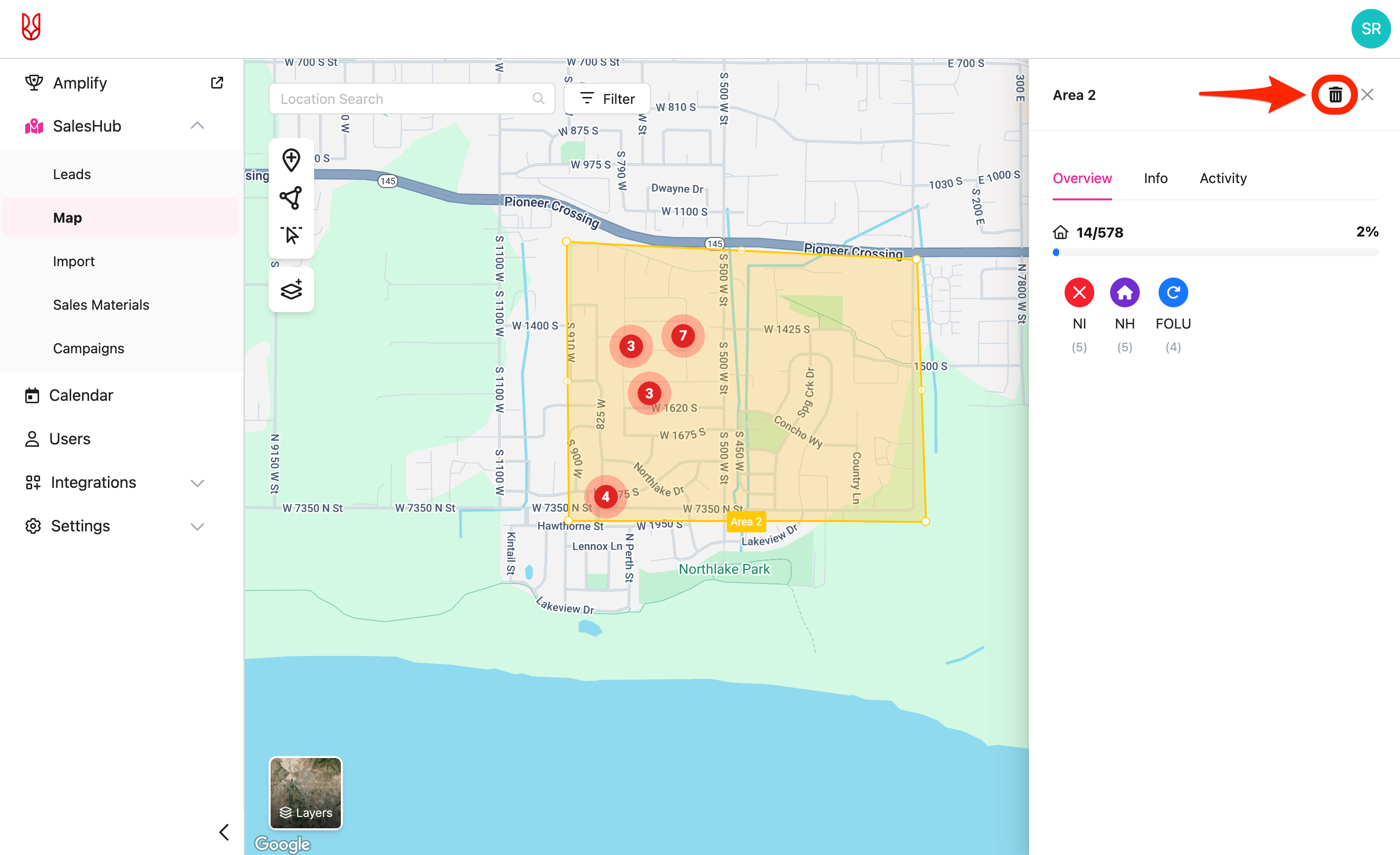The image size is (1400, 855).
Task: Click the trash delete area icon
Action: point(1335,95)
